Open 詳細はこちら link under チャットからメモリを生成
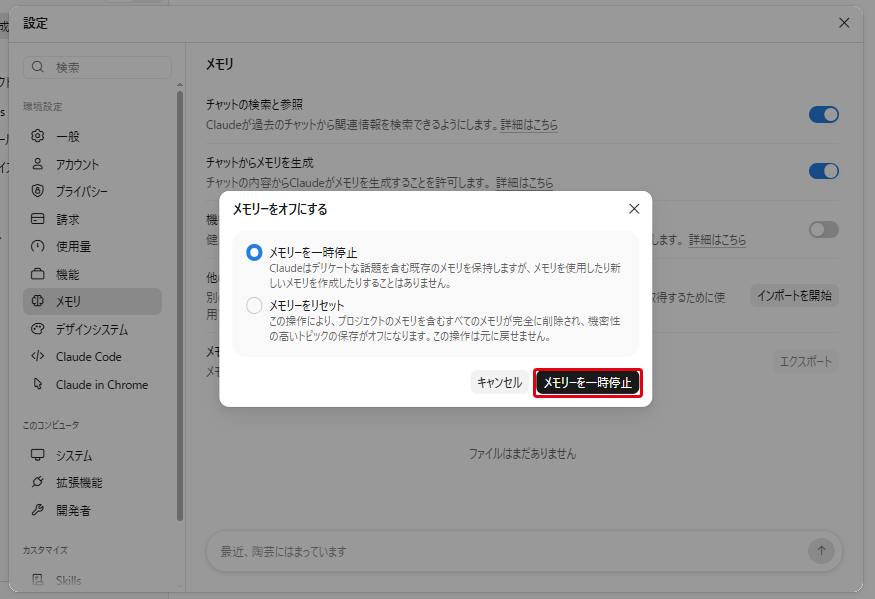 (x=525, y=183)
